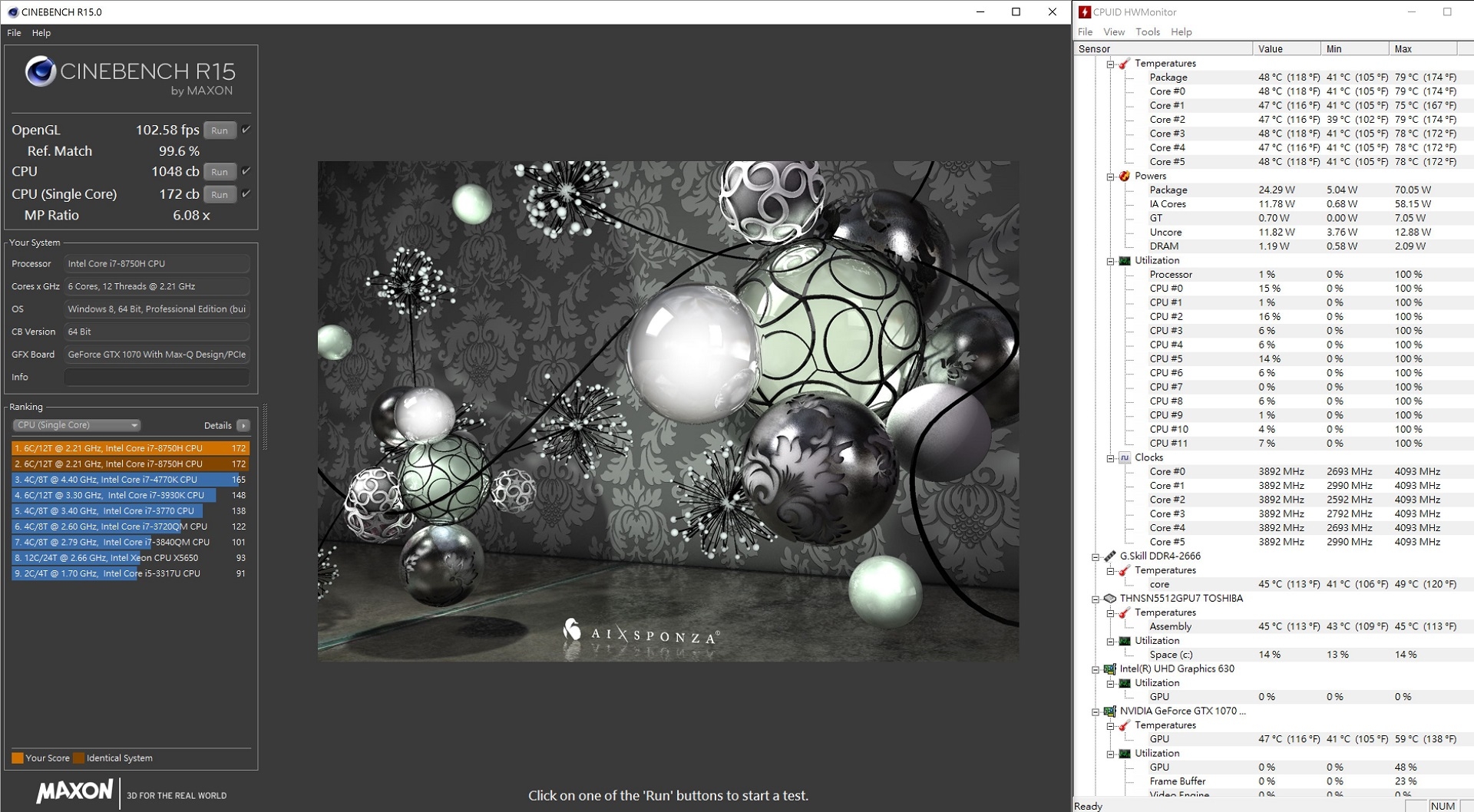Screen dimensions: 1474x812
Task: Run the OpenGL benchmark
Action: click(x=220, y=130)
